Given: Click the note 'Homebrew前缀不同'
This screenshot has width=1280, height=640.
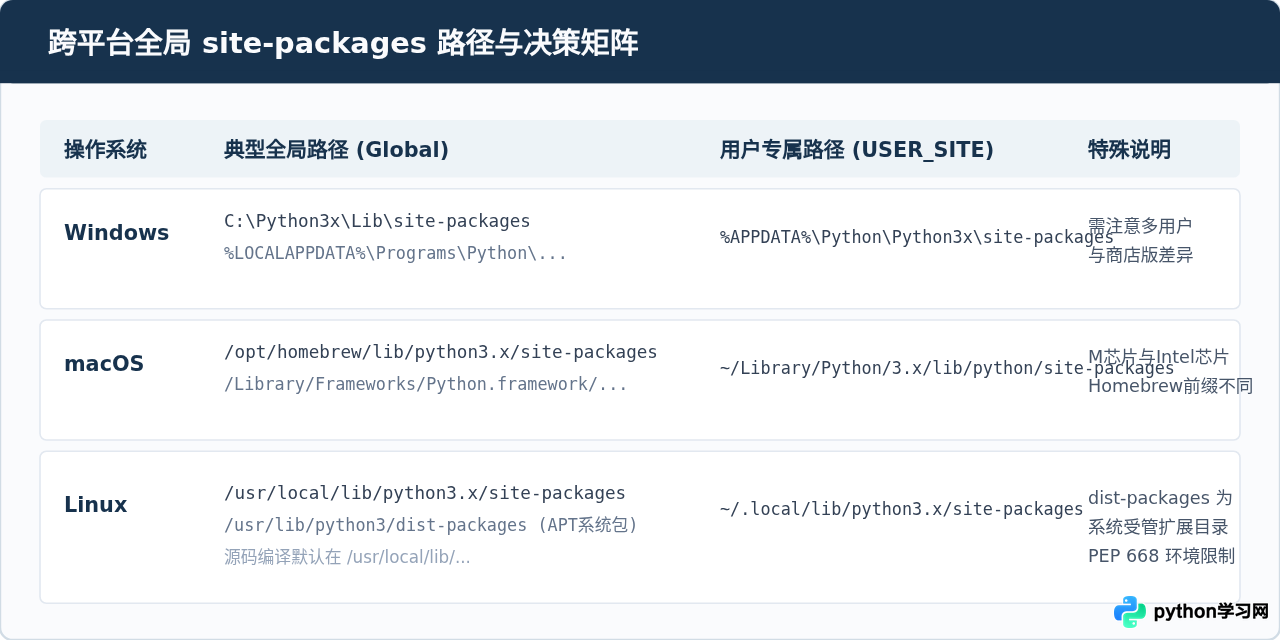Looking at the screenshot, I should tap(1170, 386).
